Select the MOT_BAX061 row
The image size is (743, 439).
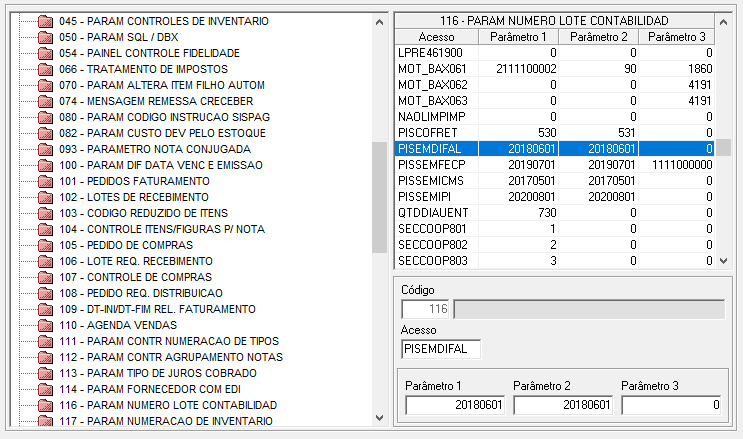[x=554, y=69]
